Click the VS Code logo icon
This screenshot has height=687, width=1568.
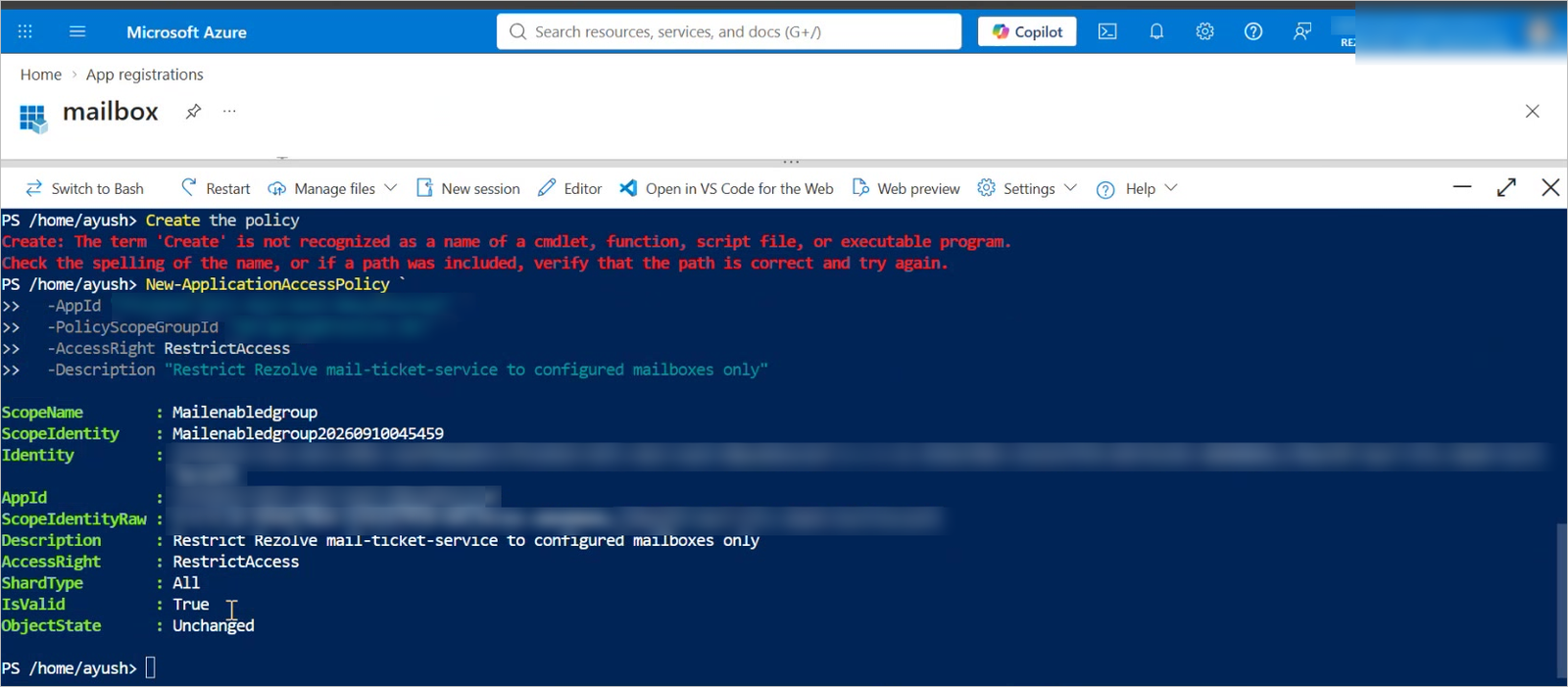click(x=628, y=187)
